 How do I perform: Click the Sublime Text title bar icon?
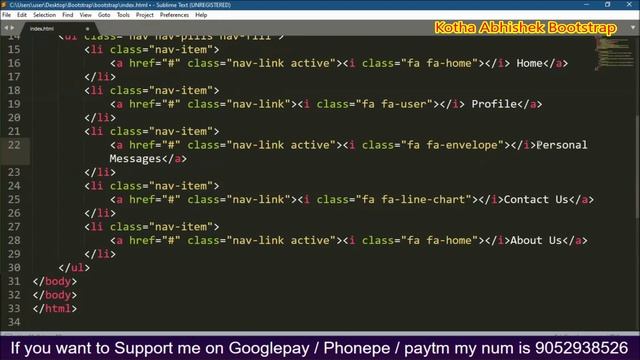[4, 4]
